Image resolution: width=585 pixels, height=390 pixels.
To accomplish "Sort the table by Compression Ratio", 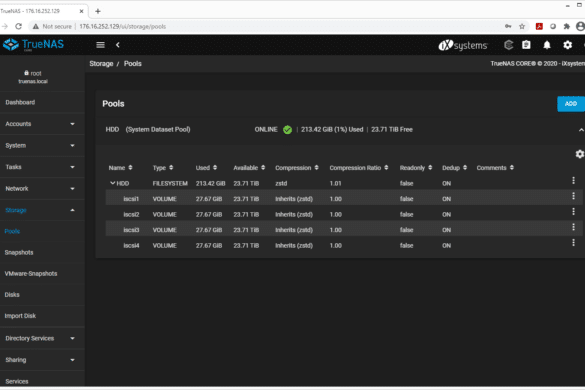I will click(359, 168).
